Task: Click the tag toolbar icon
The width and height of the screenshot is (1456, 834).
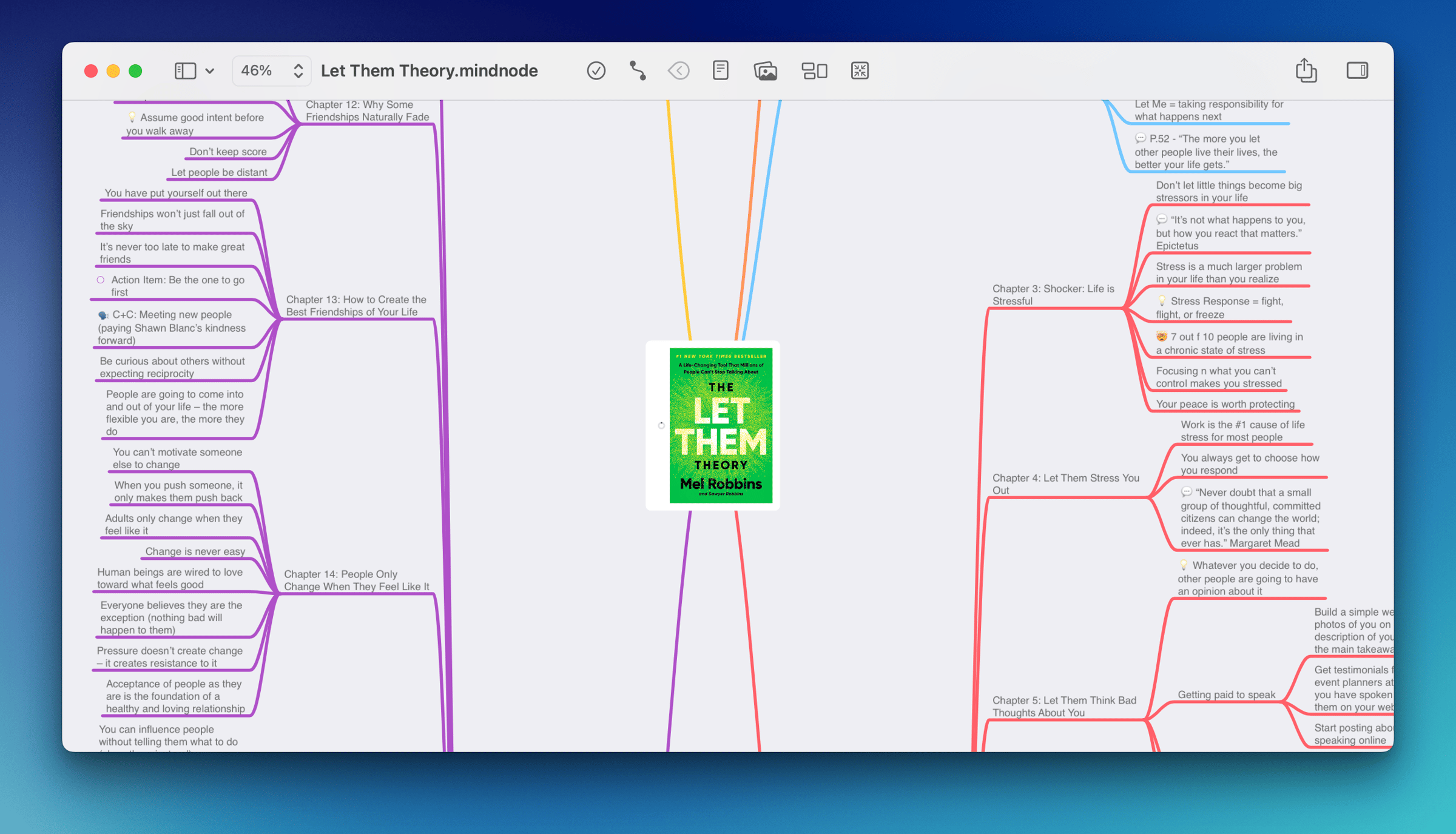Action: point(678,71)
